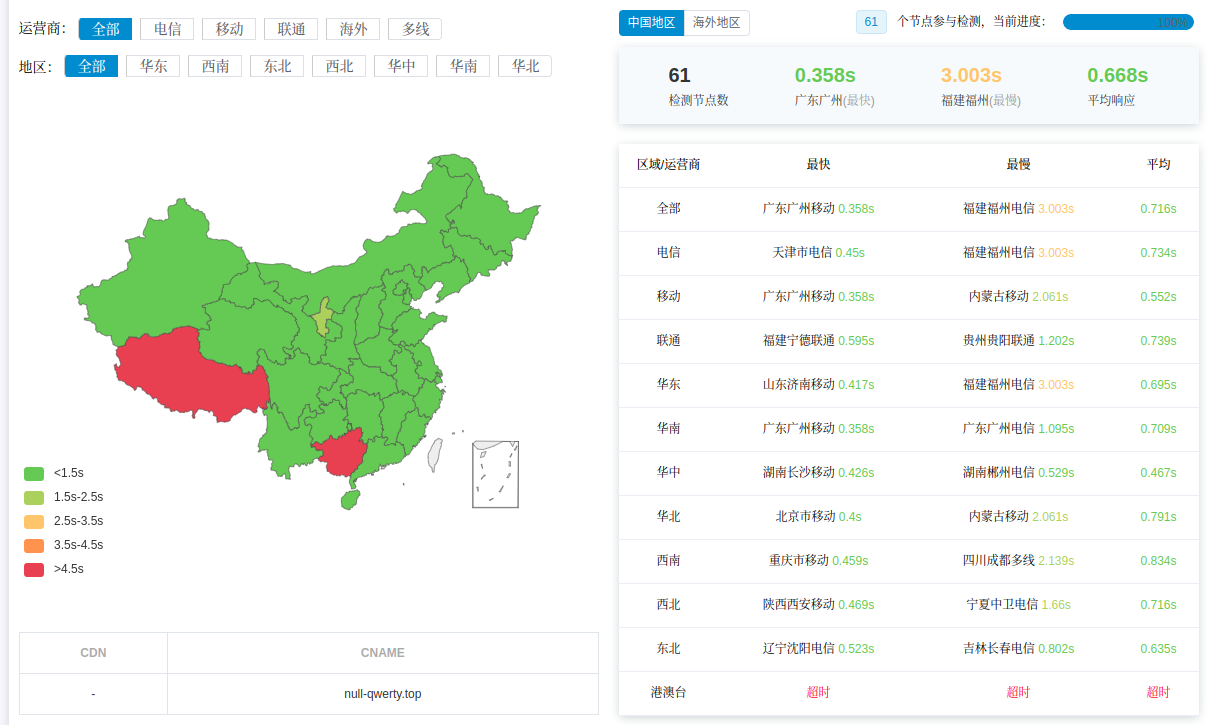Viewport: 1209px width, 725px height.
Task: Filter region by 西南
Action: point(215,66)
